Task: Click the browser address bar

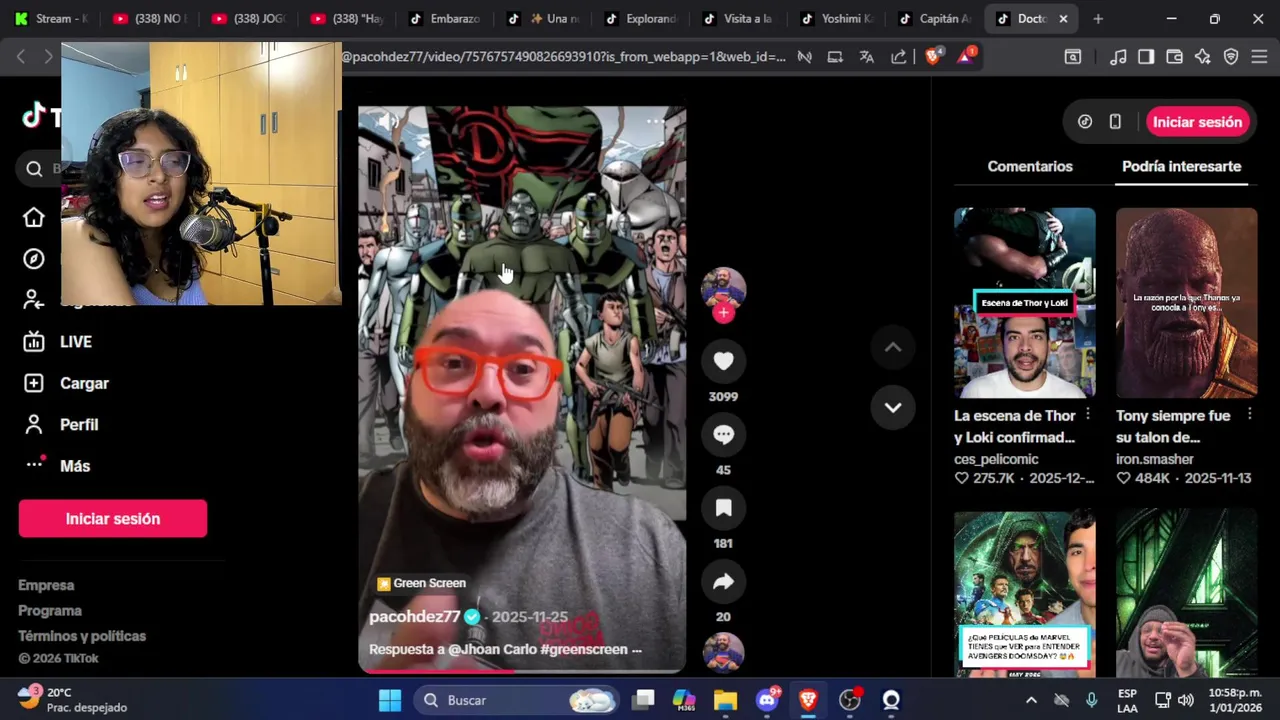Action: tap(565, 57)
